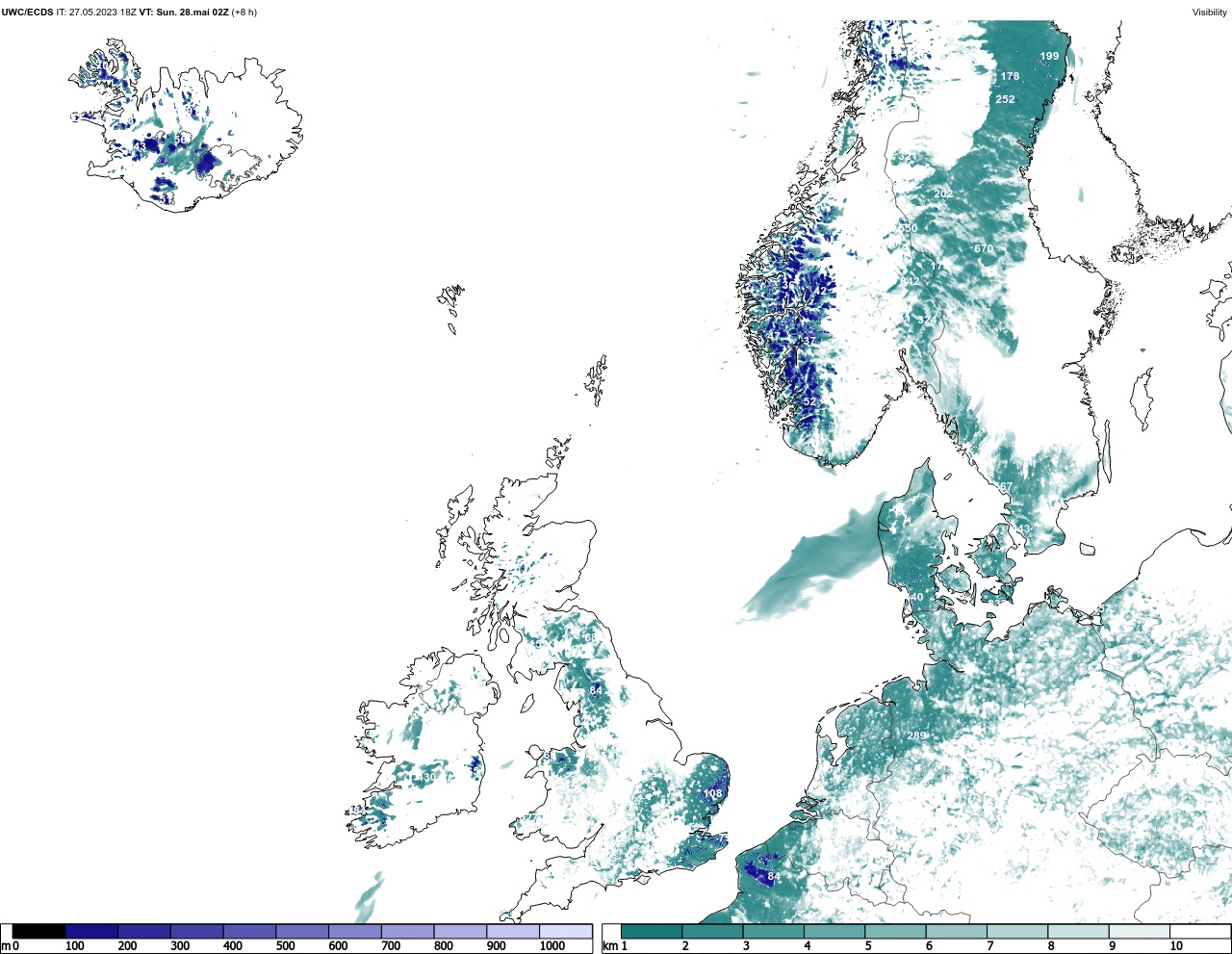Click the '199' value over northern Sweden
This screenshot has width=1232, height=954.
pos(1049,56)
